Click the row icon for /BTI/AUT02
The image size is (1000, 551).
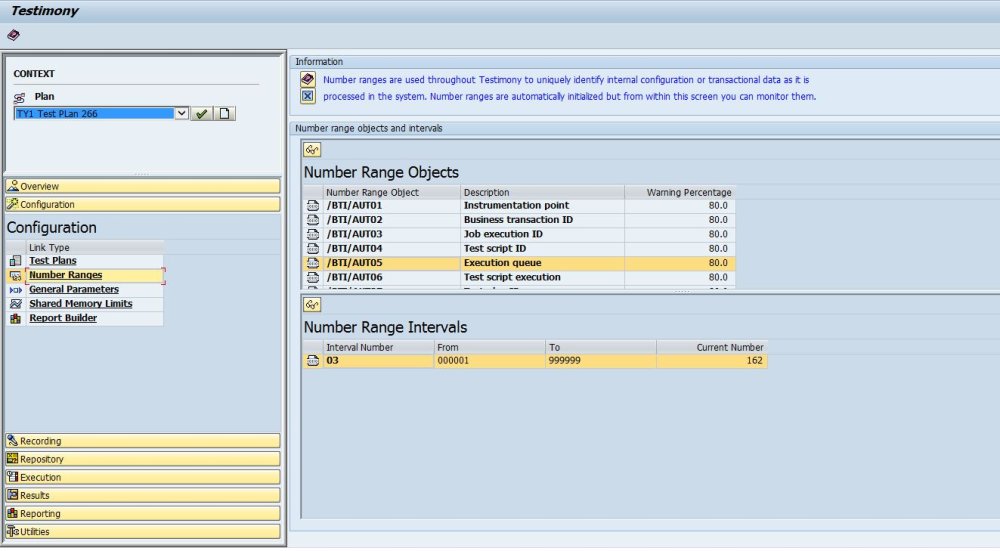pyautogui.click(x=313, y=220)
